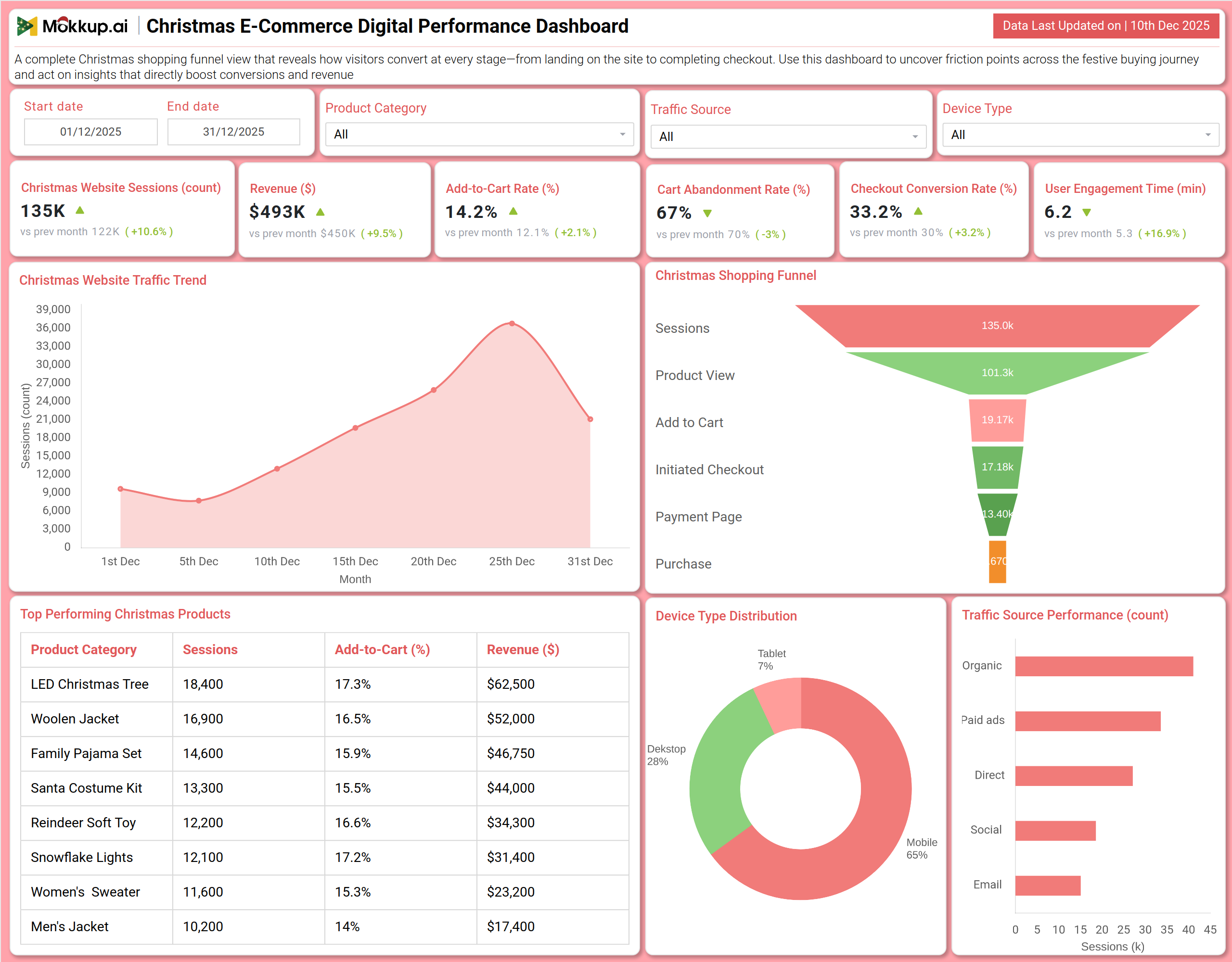Click the 10th Dec data point on traffic trend
The height and width of the screenshot is (962, 1232).
pyautogui.click(x=277, y=468)
